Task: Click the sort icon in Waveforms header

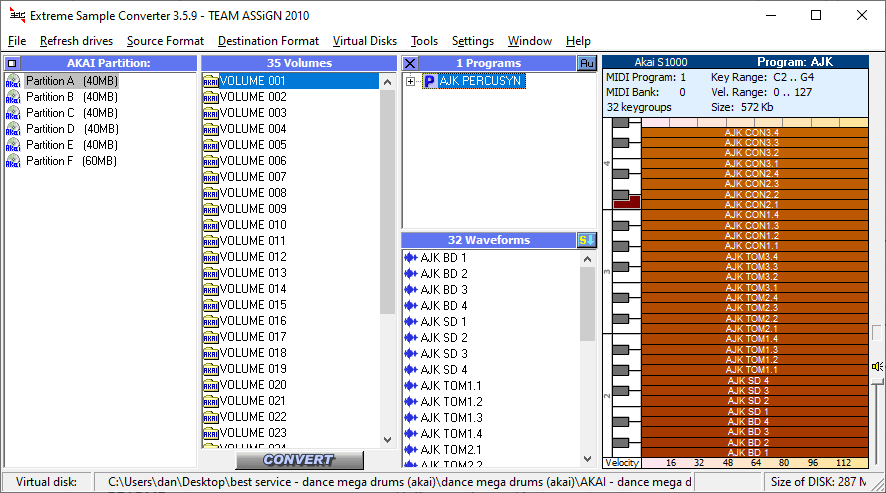Action: [x=587, y=240]
